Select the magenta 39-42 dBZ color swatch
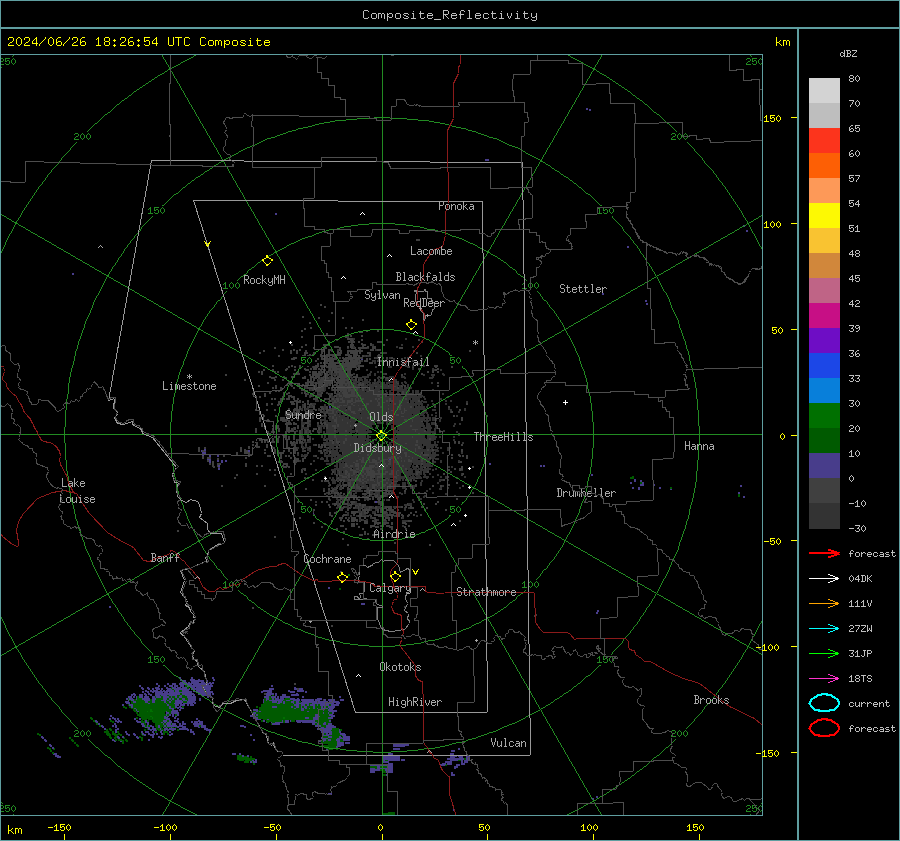Screen dimensions: 900x841 [824, 316]
